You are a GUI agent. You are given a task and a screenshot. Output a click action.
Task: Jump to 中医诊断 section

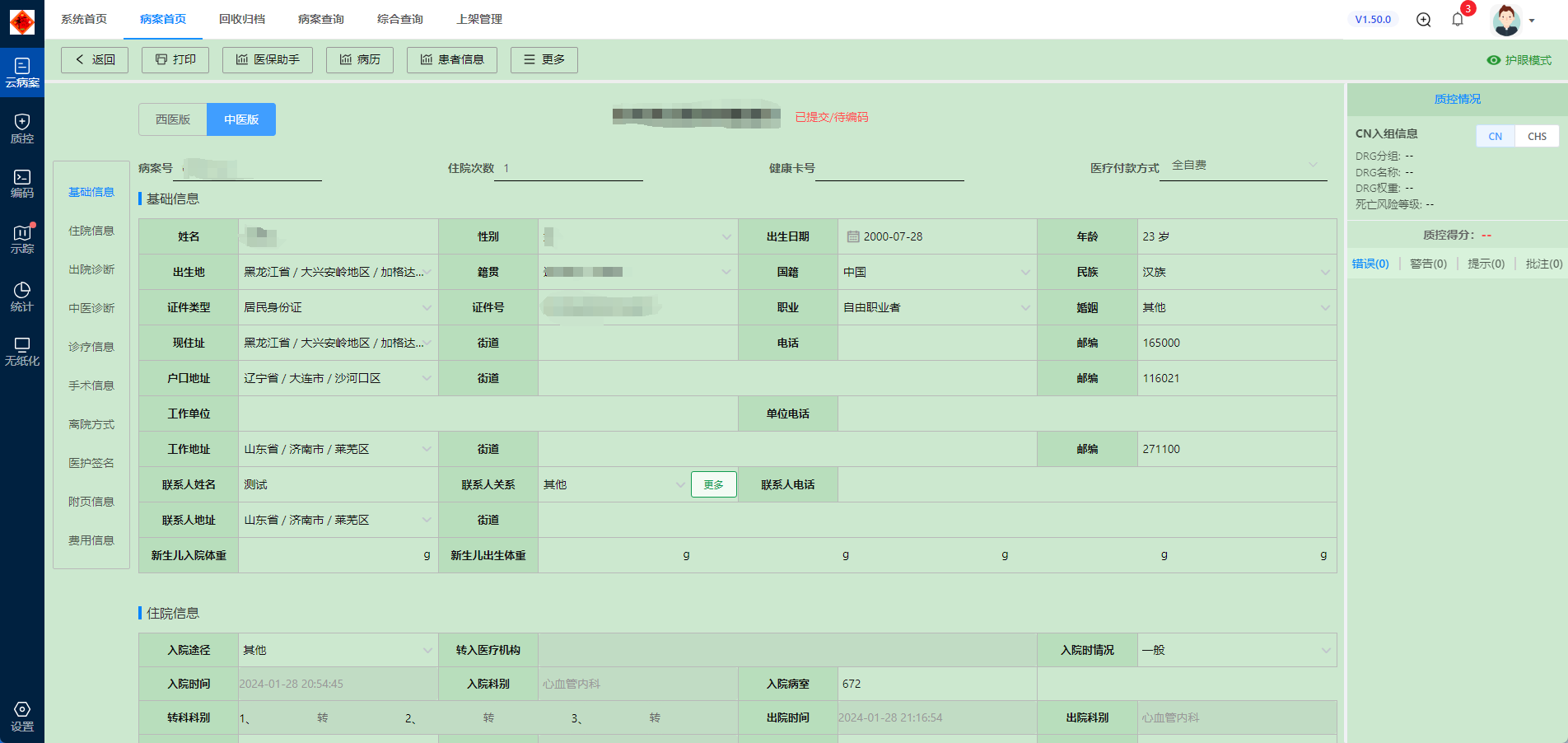[91, 308]
